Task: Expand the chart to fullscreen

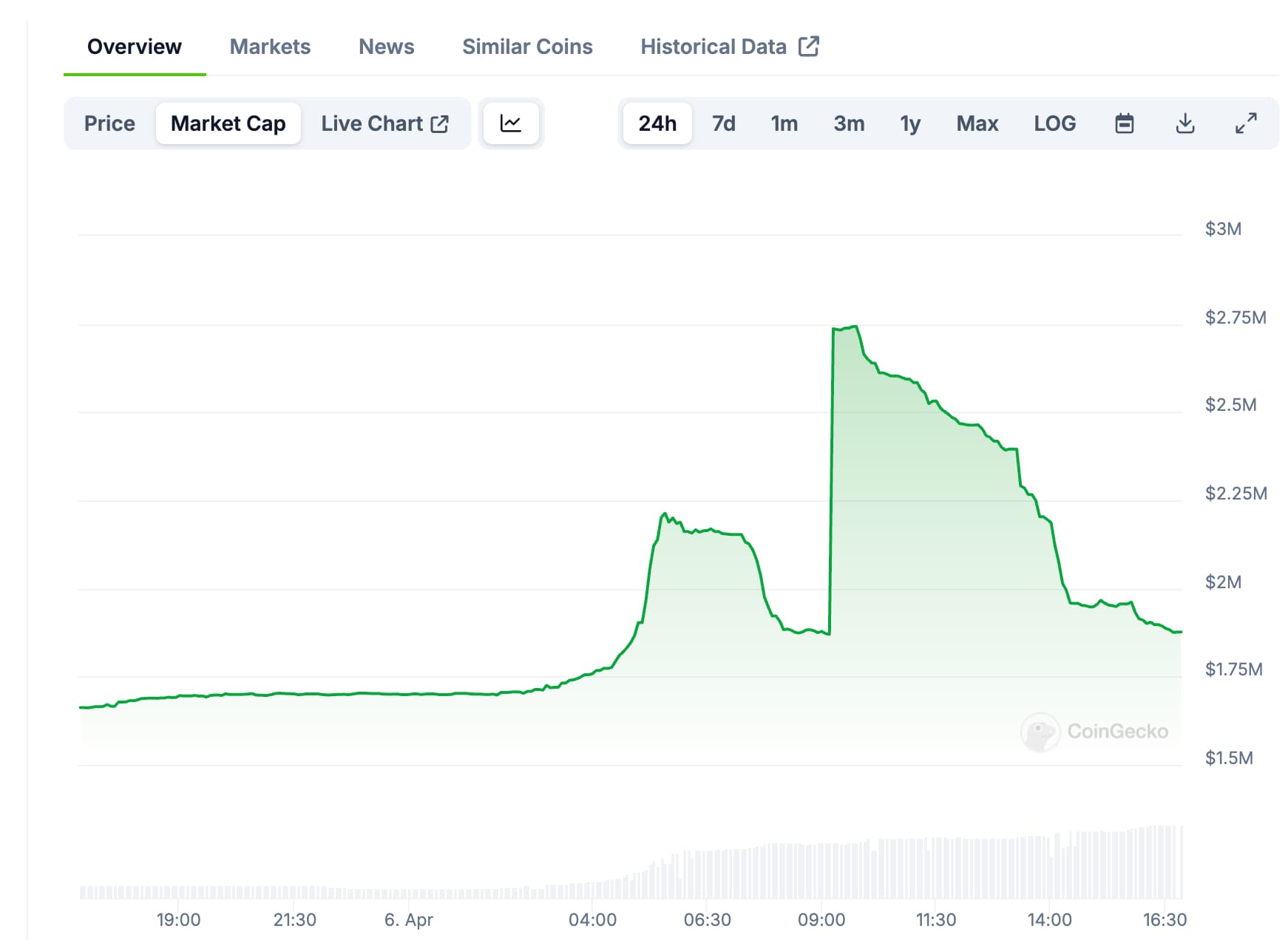Action: 1246,123
